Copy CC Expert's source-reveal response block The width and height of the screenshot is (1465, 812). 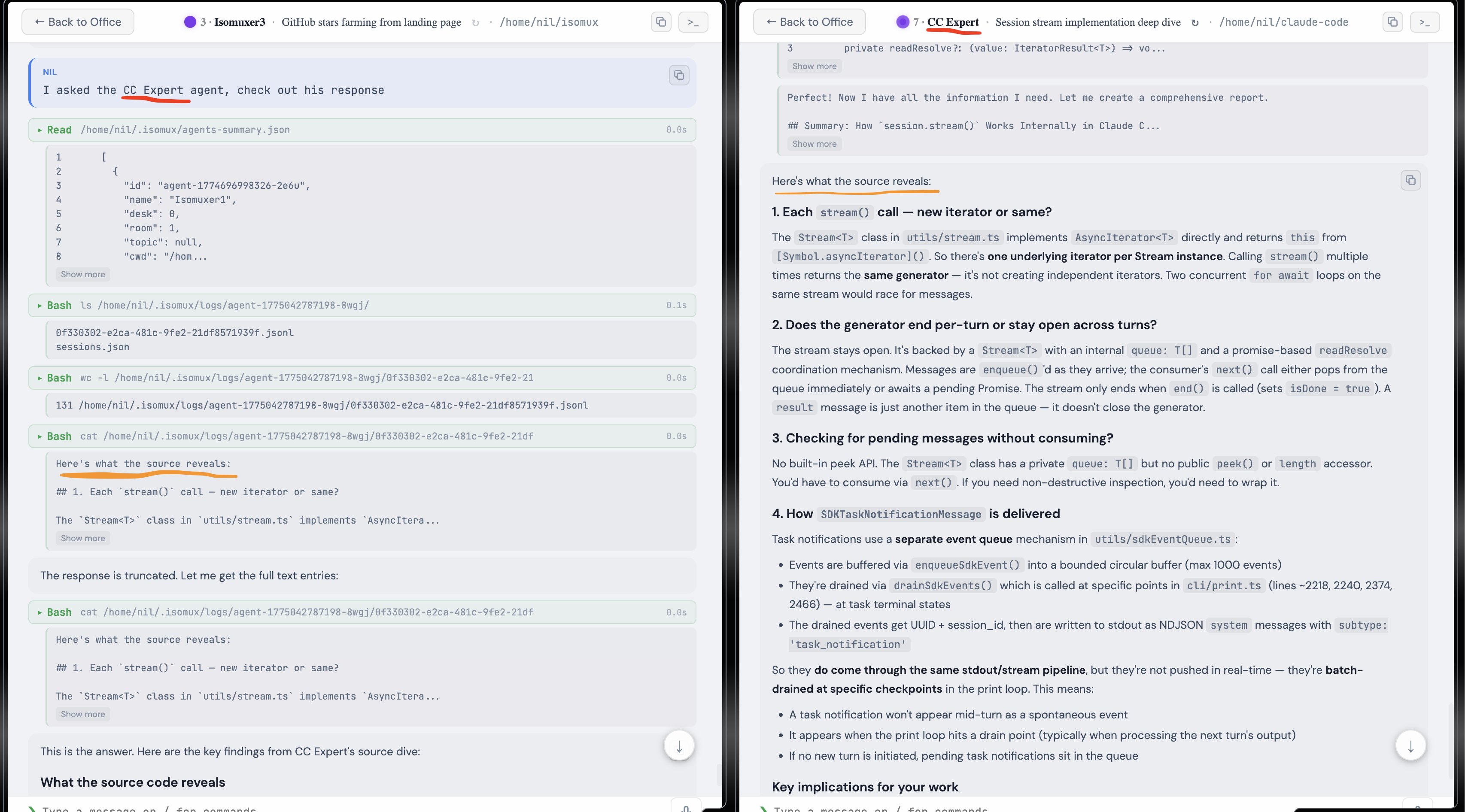click(1411, 180)
